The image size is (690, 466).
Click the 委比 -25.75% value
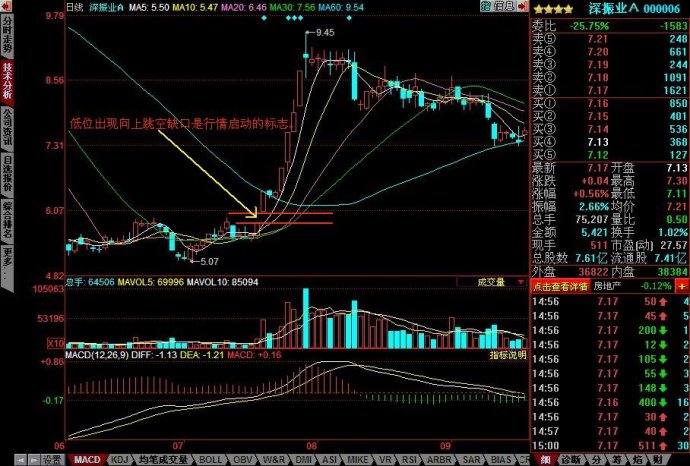(589, 26)
